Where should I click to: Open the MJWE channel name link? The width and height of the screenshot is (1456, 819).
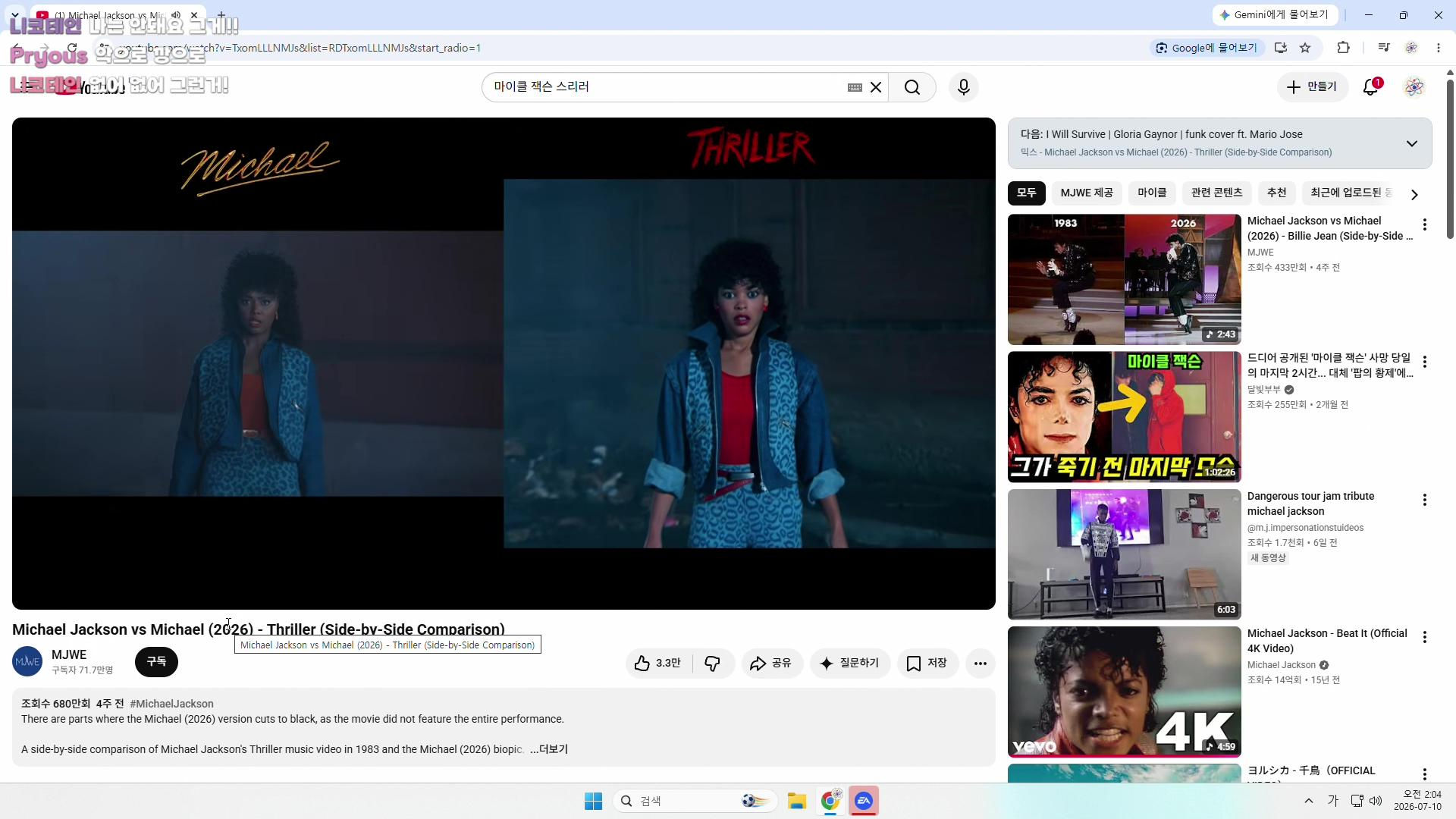pos(69,654)
